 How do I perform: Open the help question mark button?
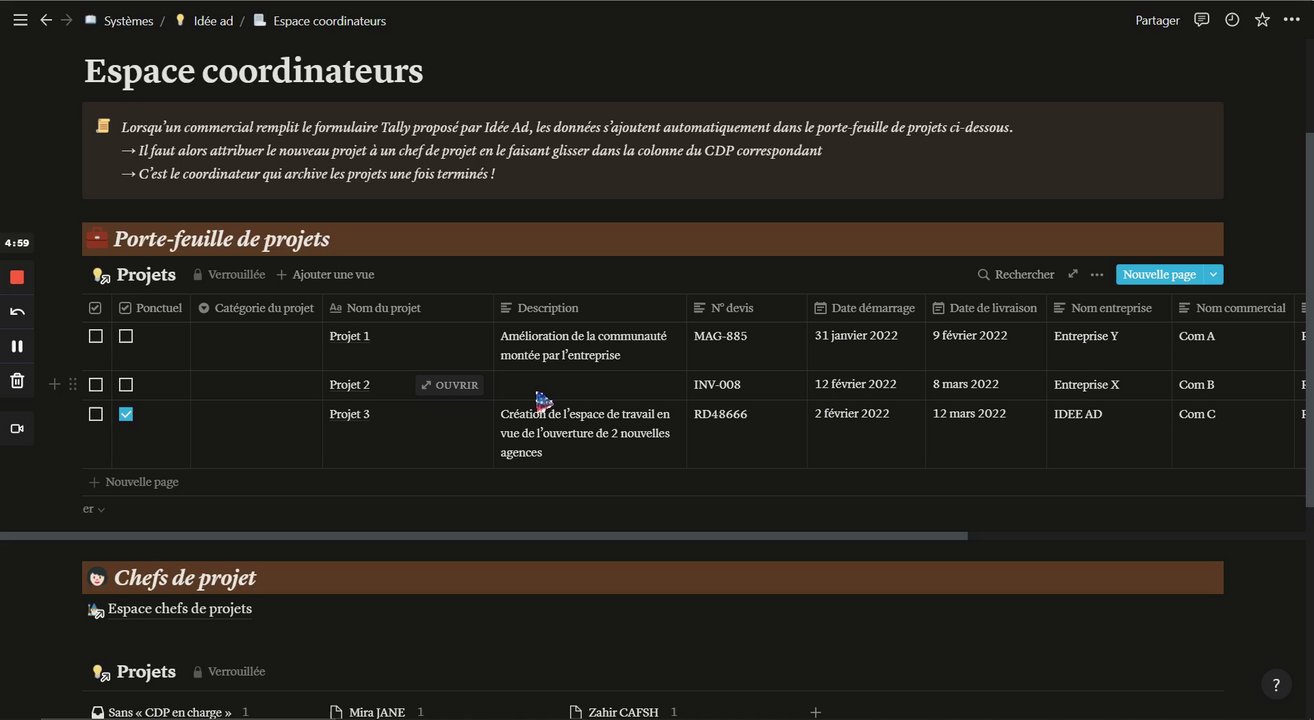(x=1275, y=685)
